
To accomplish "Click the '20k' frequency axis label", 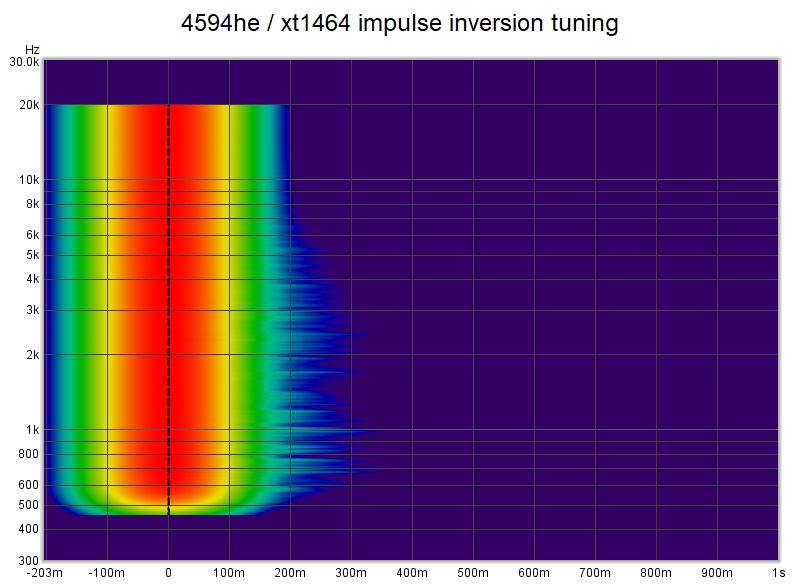I will coord(29,105).
